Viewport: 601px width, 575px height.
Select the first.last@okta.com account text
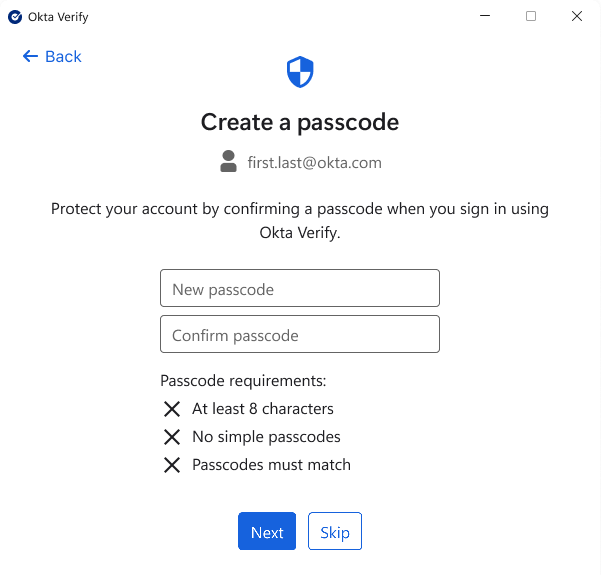click(x=314, y=163)
